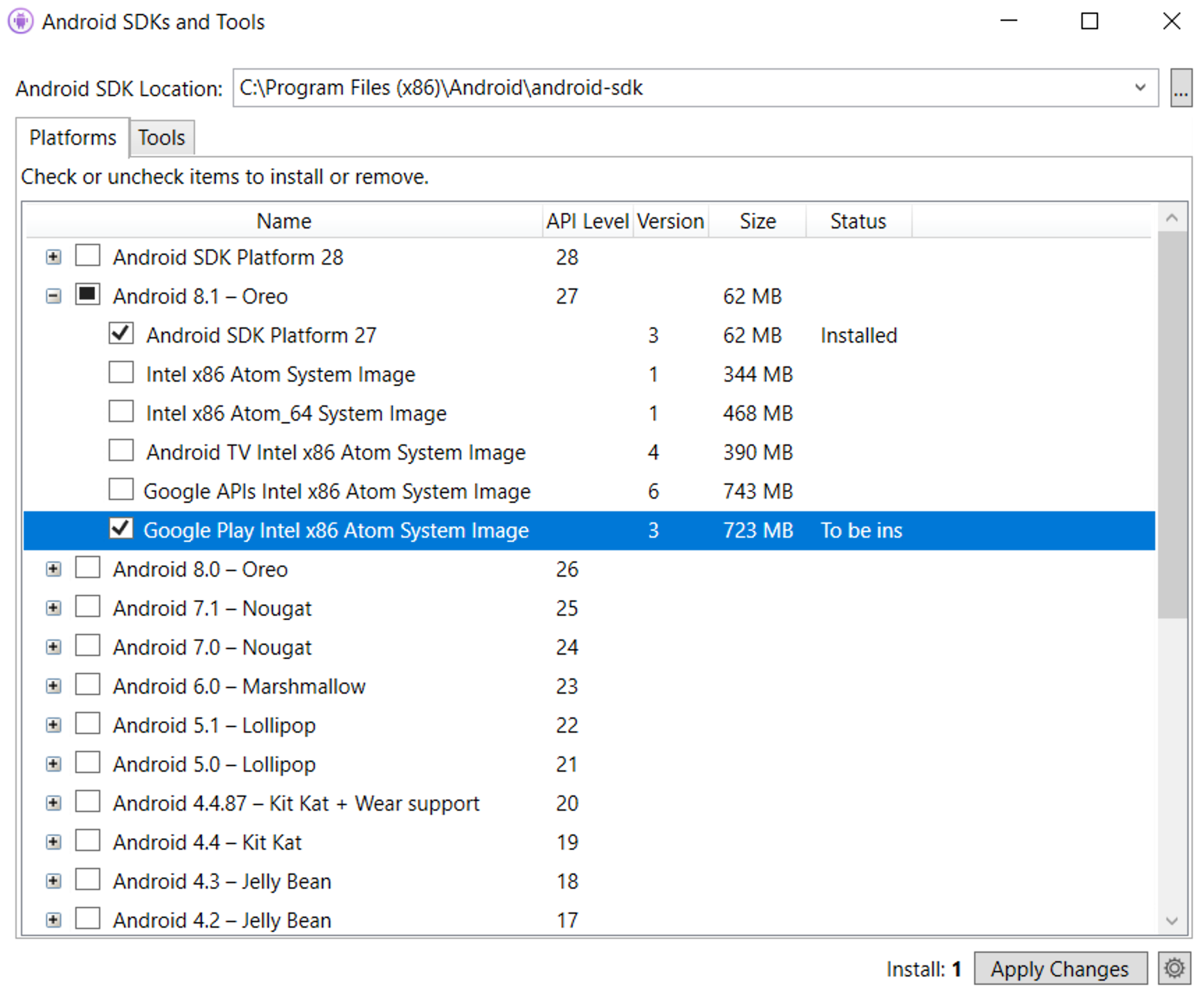
Task: Toggle the Android 8.1 – Oreo checkbox
Action: [x=88, y=294]
